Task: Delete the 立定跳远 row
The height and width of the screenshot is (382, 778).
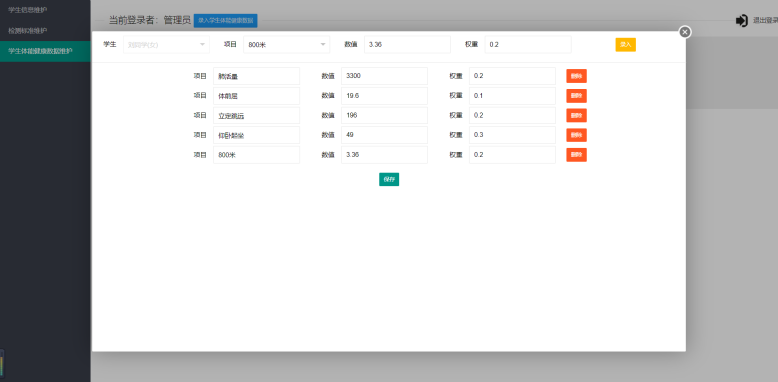Action: (577, 116)
